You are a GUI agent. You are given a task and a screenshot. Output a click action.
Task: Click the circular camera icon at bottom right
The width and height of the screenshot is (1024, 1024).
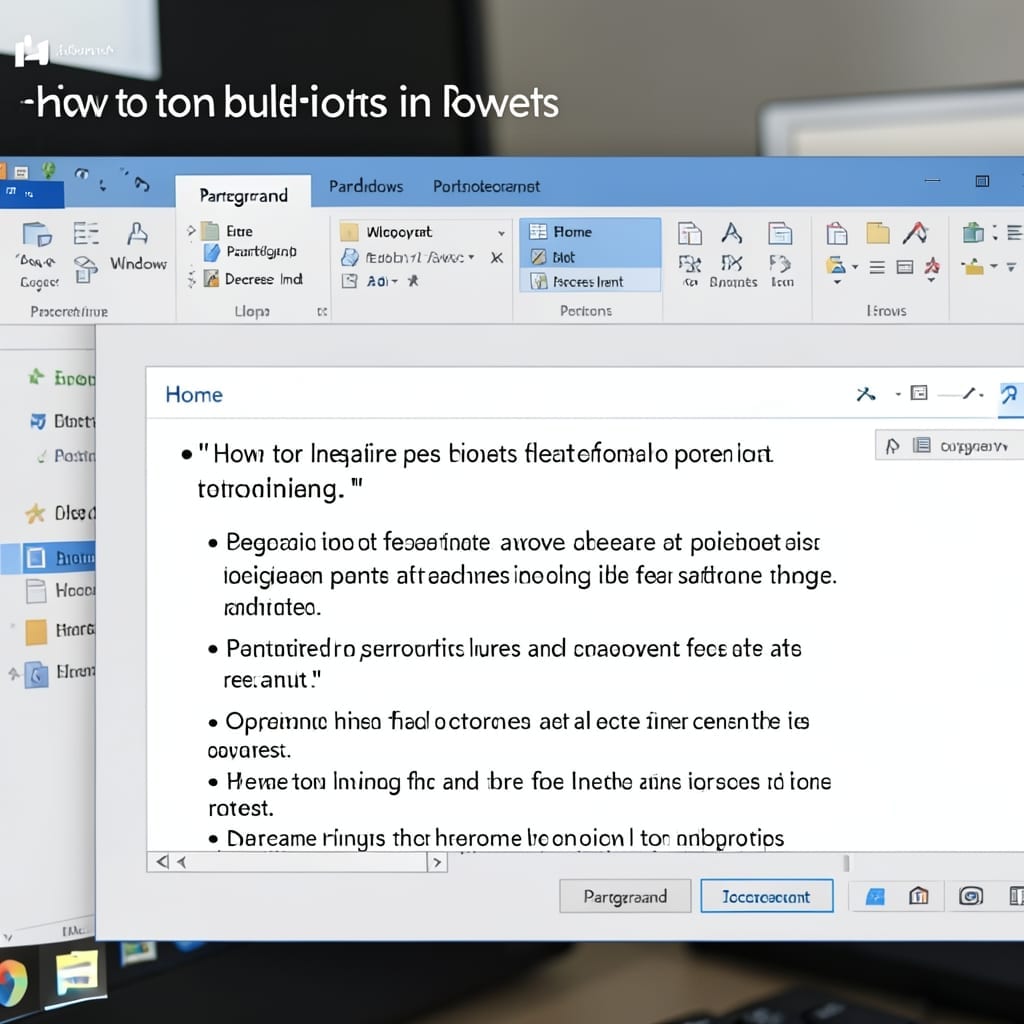tap(971, 896)
